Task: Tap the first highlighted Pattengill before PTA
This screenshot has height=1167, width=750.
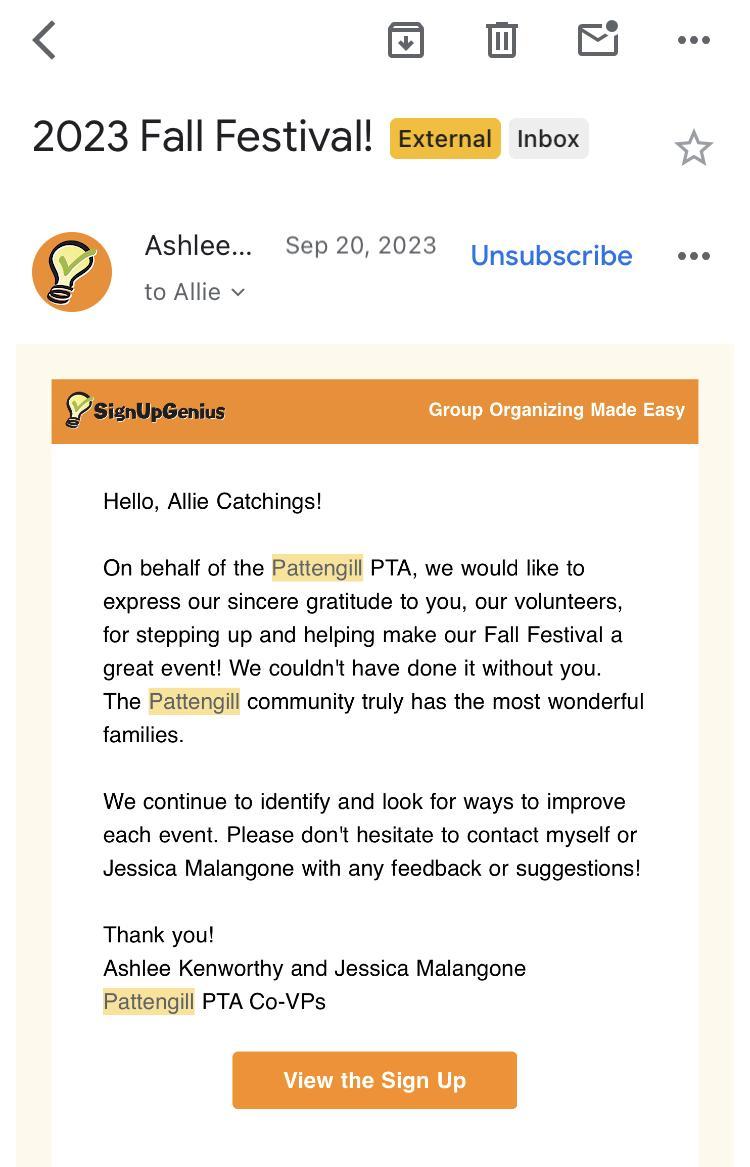Action: [317, 568]
